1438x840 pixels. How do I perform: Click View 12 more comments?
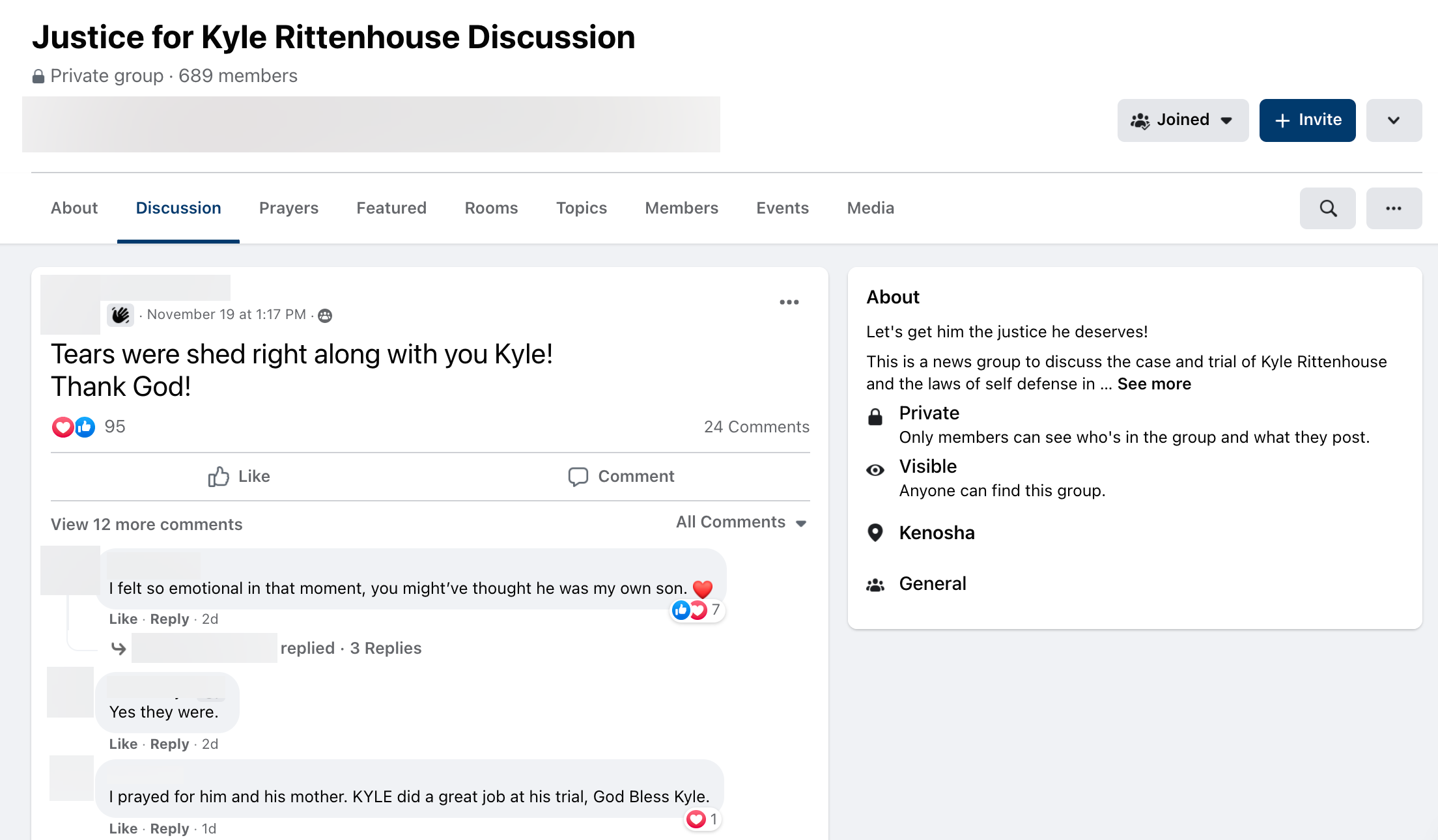147,525
